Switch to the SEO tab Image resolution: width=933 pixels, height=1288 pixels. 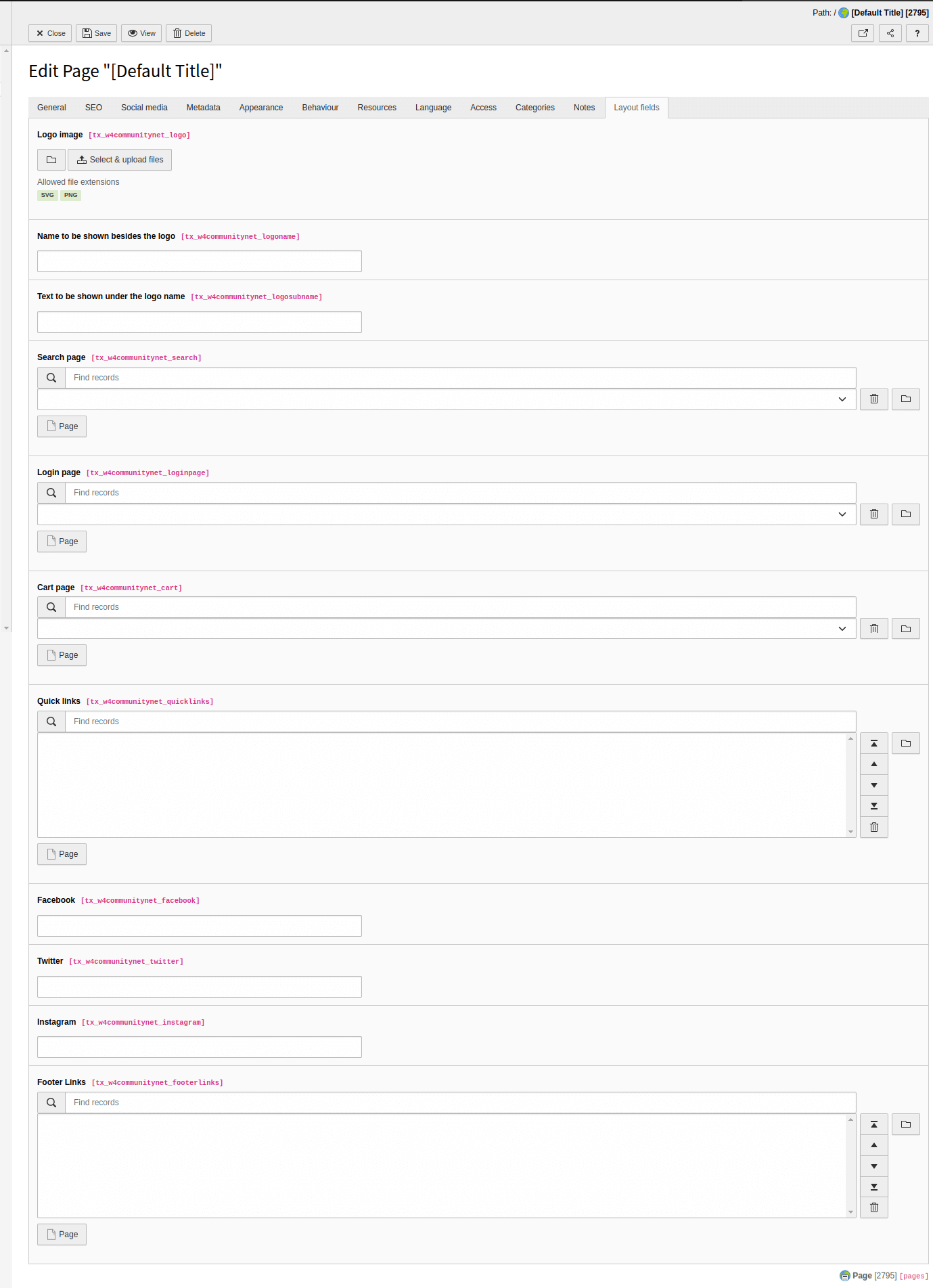click(x=93, y=108)
